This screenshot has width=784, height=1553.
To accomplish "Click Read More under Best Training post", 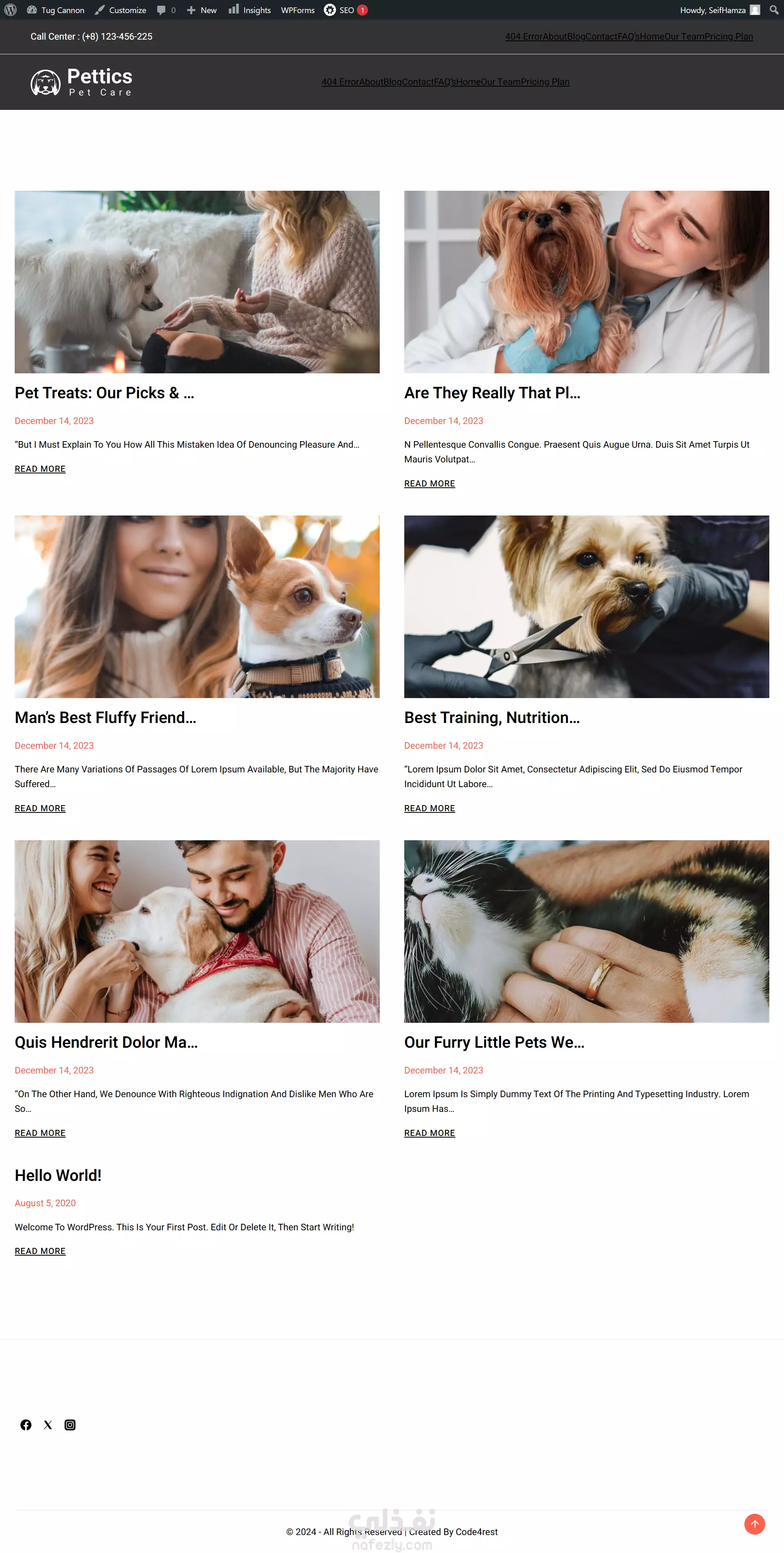I will coord(430,808).
